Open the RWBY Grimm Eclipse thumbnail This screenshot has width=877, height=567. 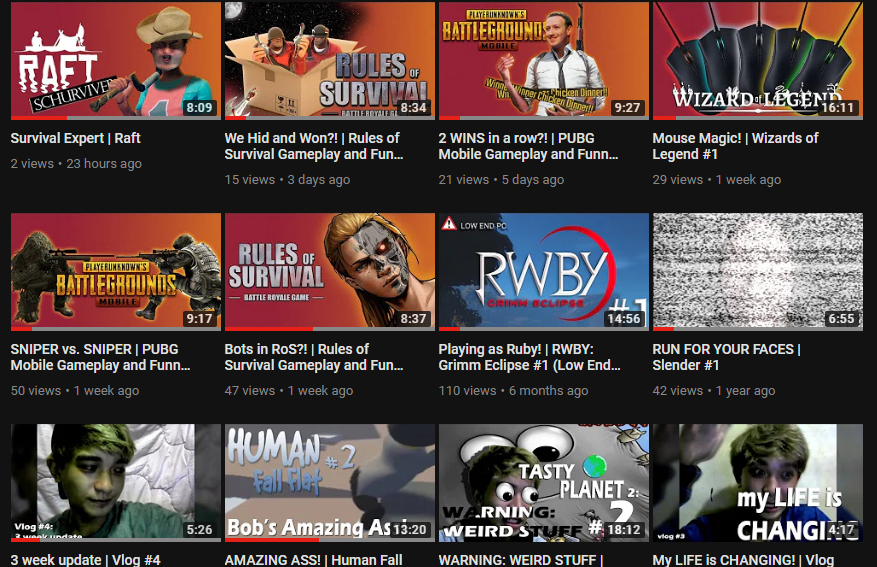tap(544, 272)
